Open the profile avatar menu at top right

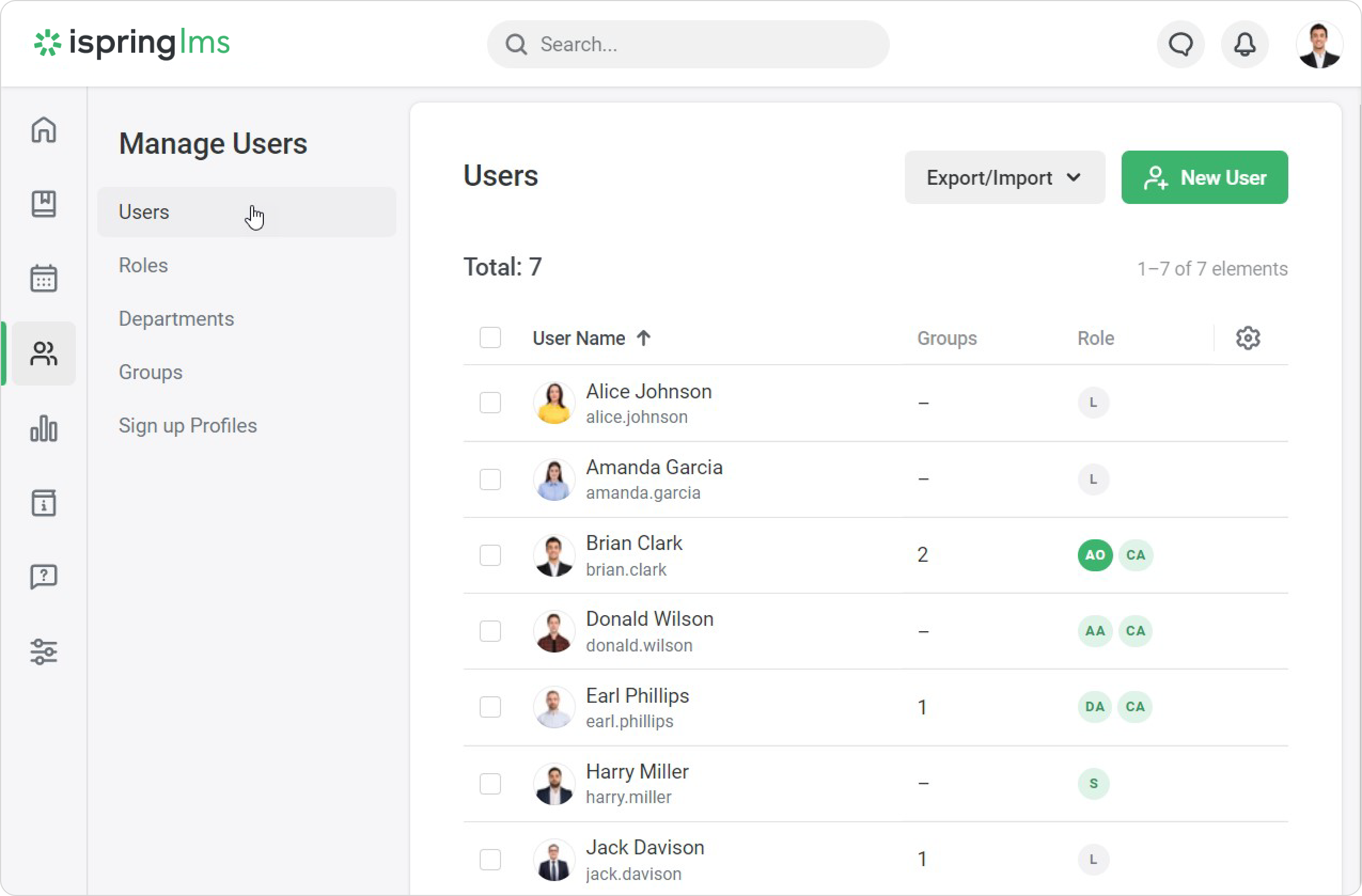pos(1319,45)
